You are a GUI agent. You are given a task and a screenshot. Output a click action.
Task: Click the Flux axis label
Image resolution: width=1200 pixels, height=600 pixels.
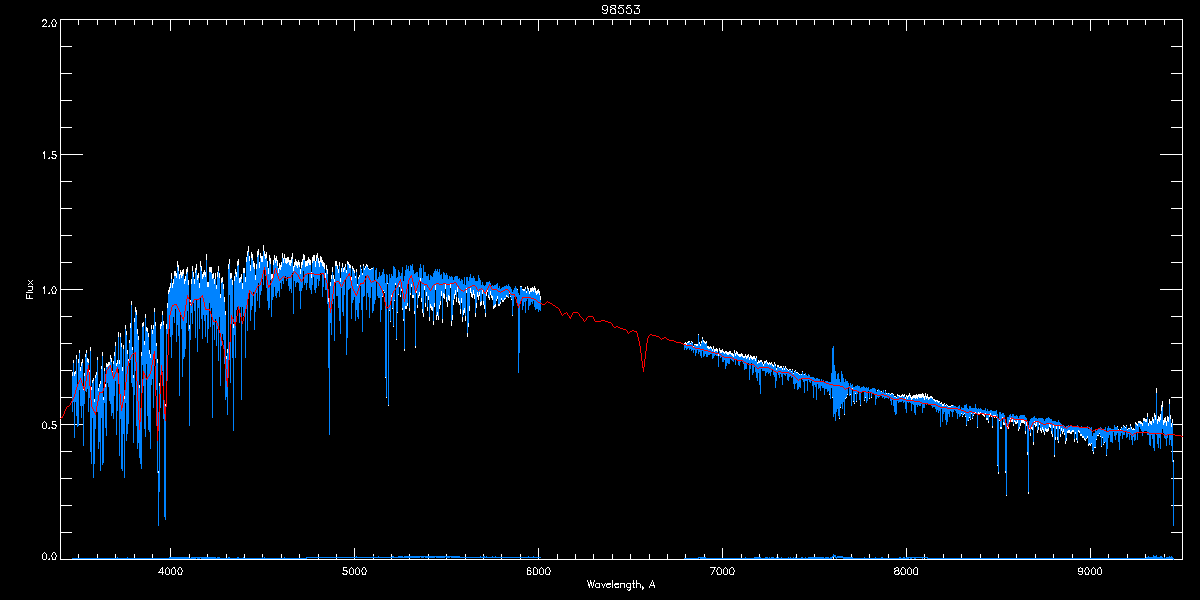click(29, 290)
